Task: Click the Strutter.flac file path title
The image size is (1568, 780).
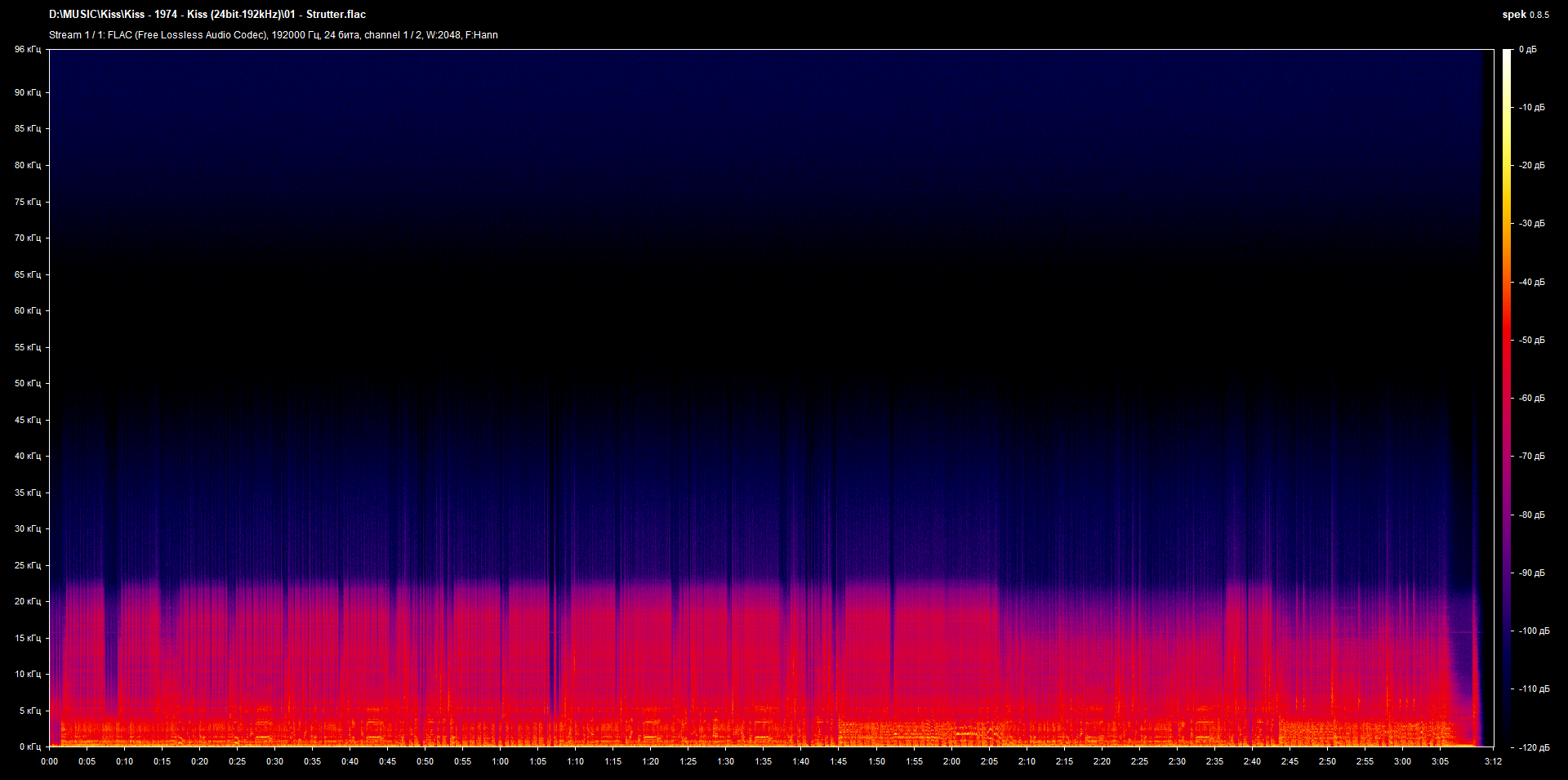Action: (x=207, y=15)
